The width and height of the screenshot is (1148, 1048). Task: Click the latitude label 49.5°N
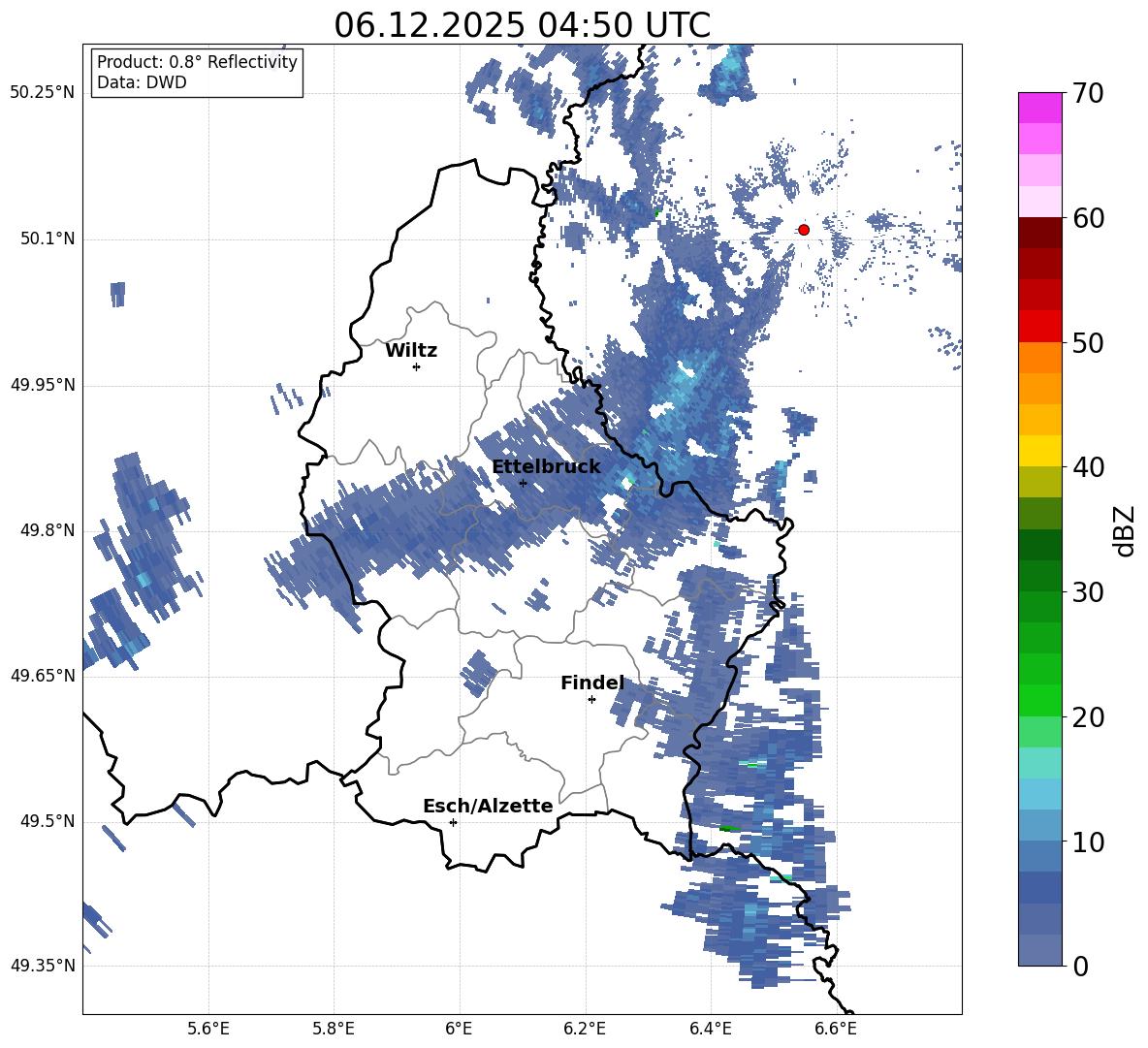point(48,821)
